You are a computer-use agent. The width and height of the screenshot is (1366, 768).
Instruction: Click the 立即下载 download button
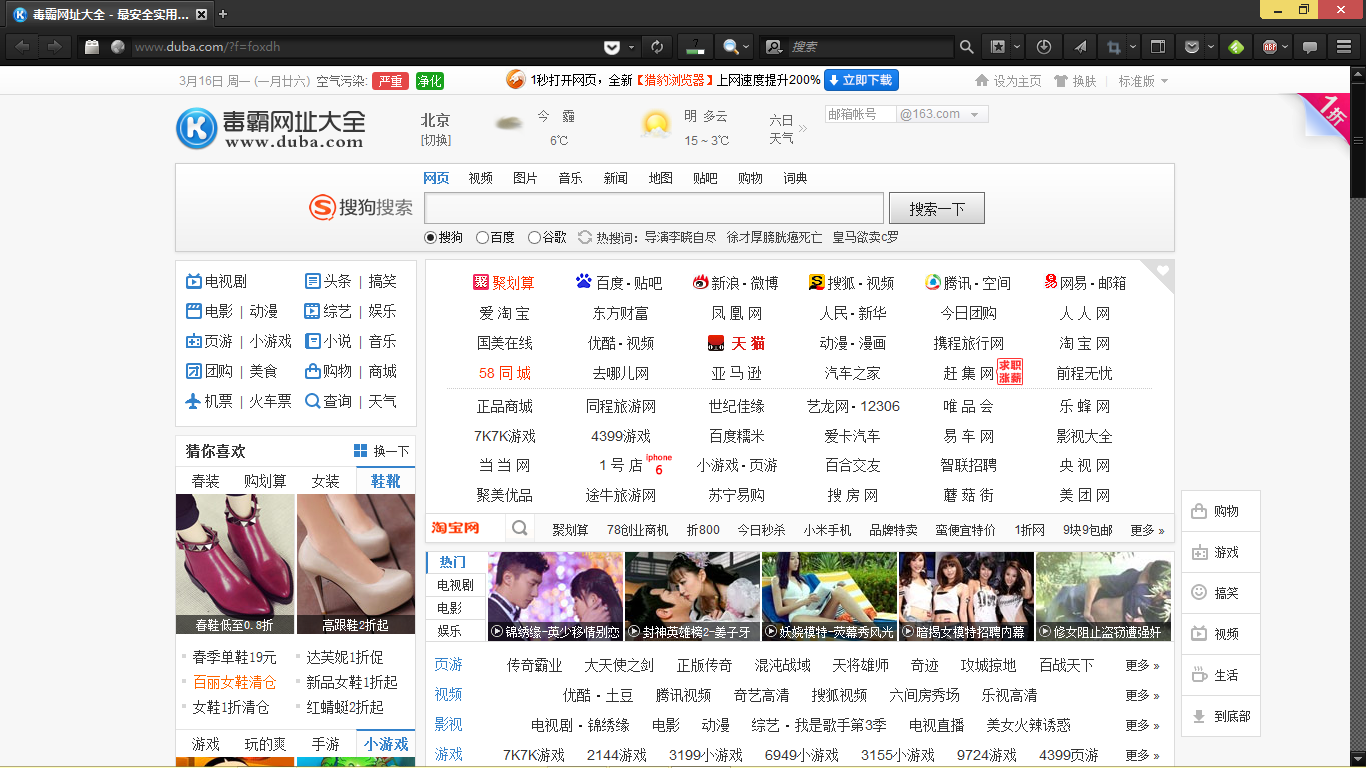pyautogui.click(x=861, y=80)
